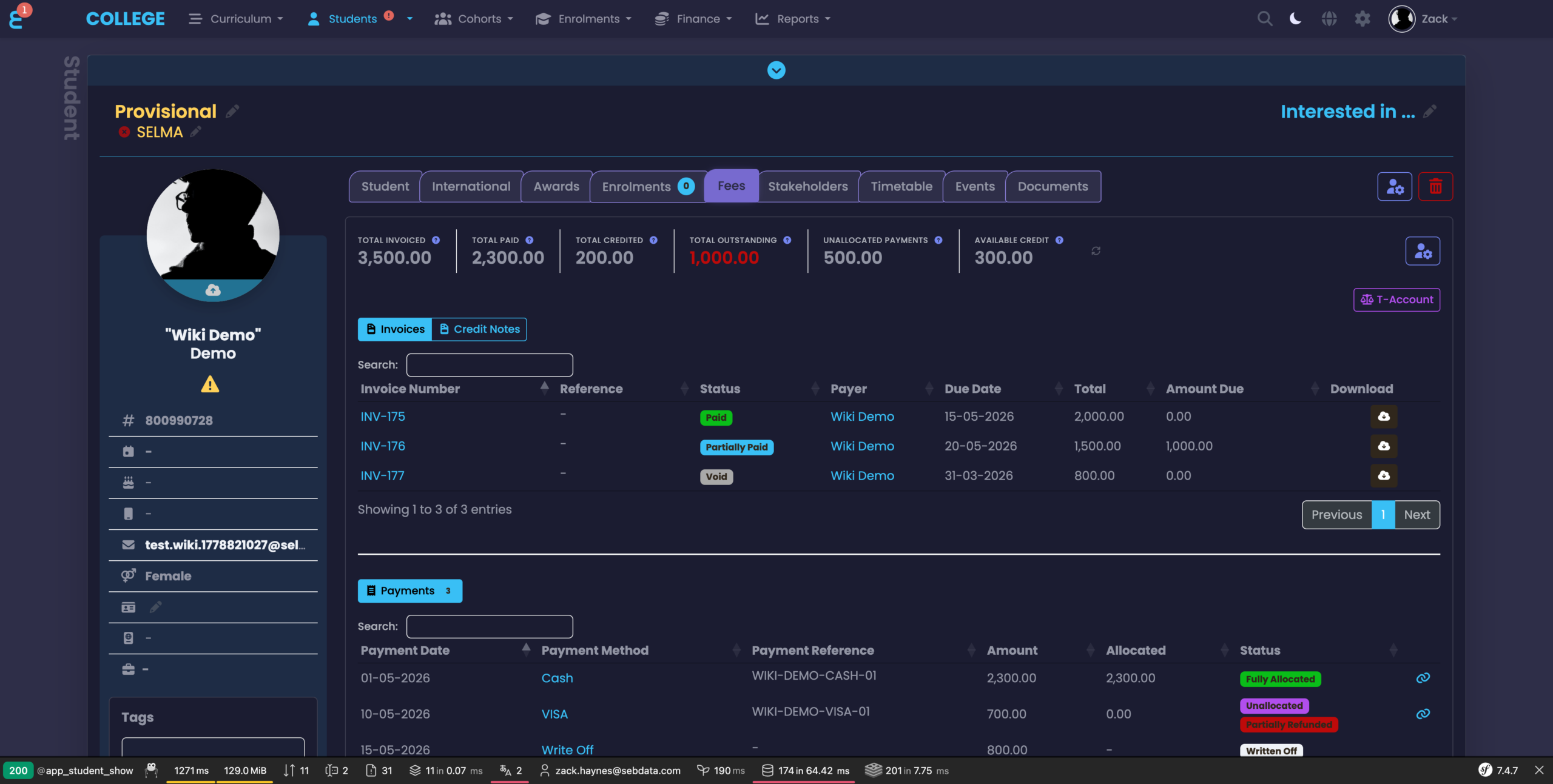
Task: Open the search magnifier icon
Action: pos(1264,19)
